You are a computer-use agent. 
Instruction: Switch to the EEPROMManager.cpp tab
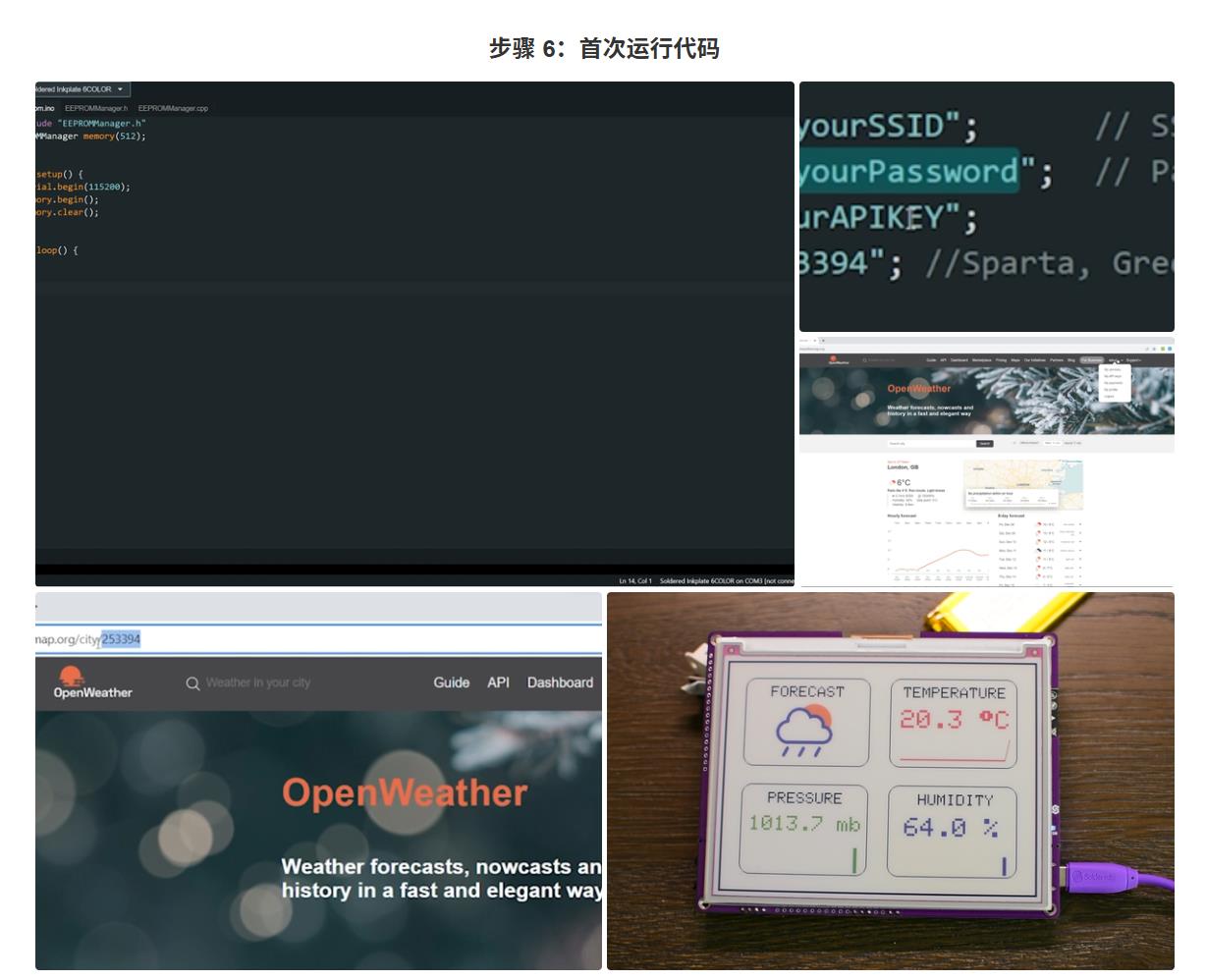(173, 108)
